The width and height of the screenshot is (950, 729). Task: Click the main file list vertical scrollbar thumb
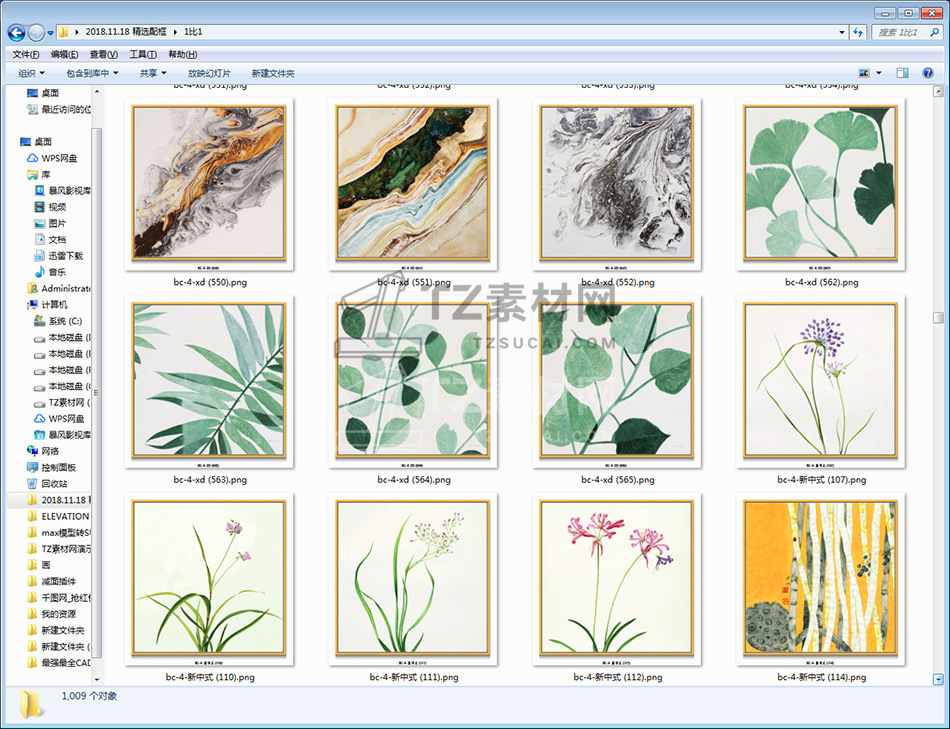tap(938, 317)
